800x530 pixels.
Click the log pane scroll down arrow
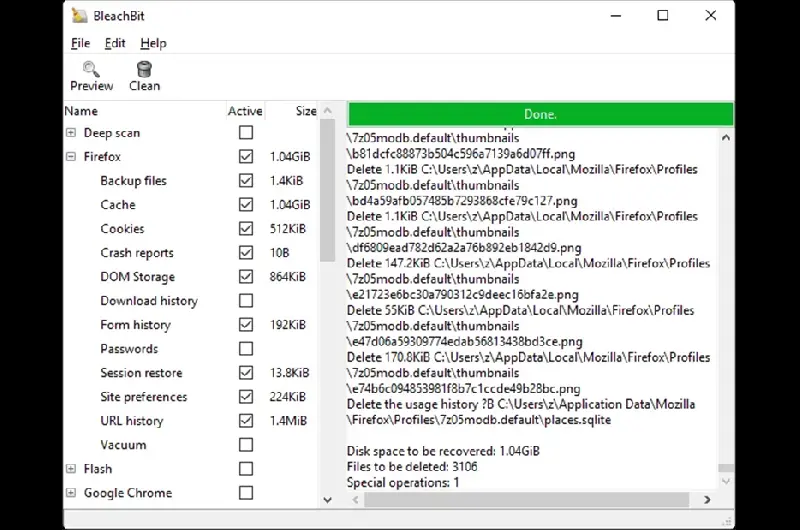(x=726, y=481)
